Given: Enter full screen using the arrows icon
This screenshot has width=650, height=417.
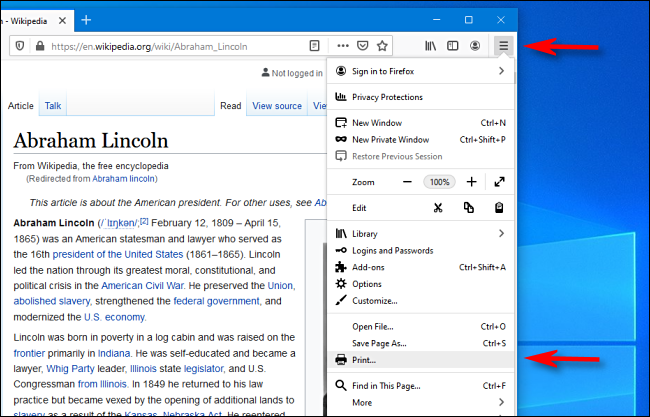Looking at the screenshot, I should pyautogui.click(x=500, y=182).
